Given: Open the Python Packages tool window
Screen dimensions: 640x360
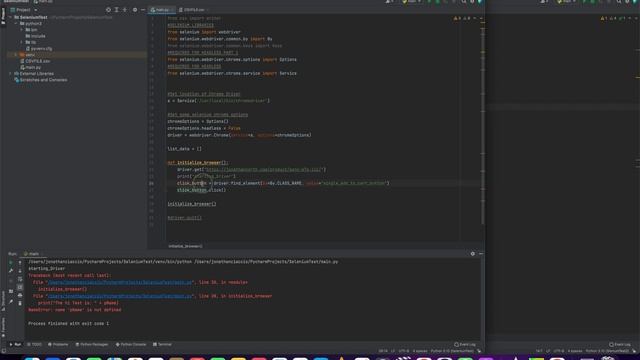Looking at the screenshot, I should pos(92,344).
